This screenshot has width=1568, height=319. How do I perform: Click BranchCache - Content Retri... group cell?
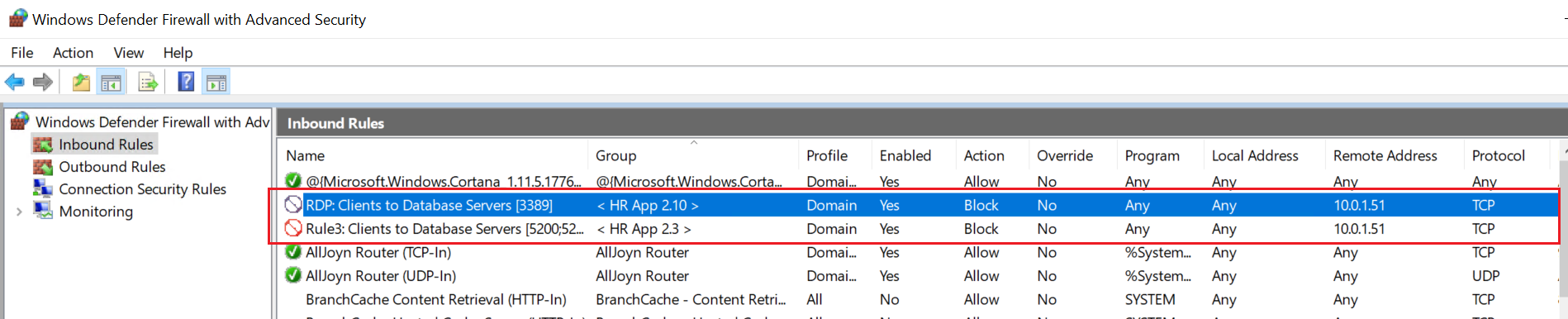691,299
